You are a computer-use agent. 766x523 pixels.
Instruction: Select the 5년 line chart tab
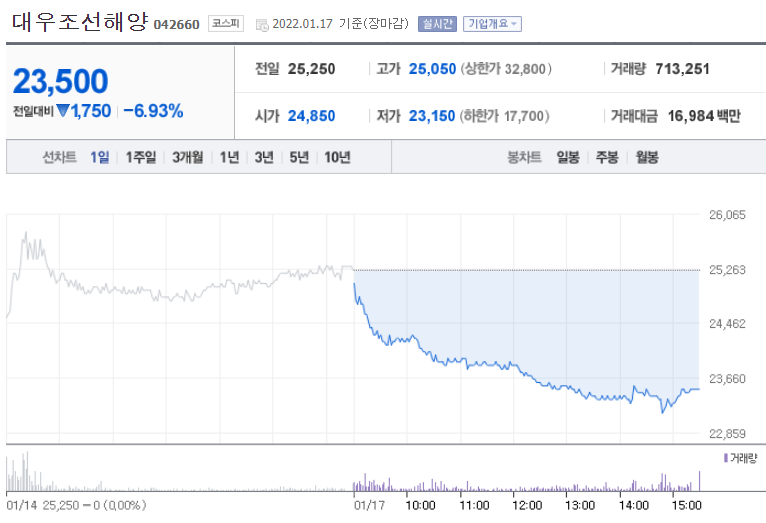[x=299, y=157]
